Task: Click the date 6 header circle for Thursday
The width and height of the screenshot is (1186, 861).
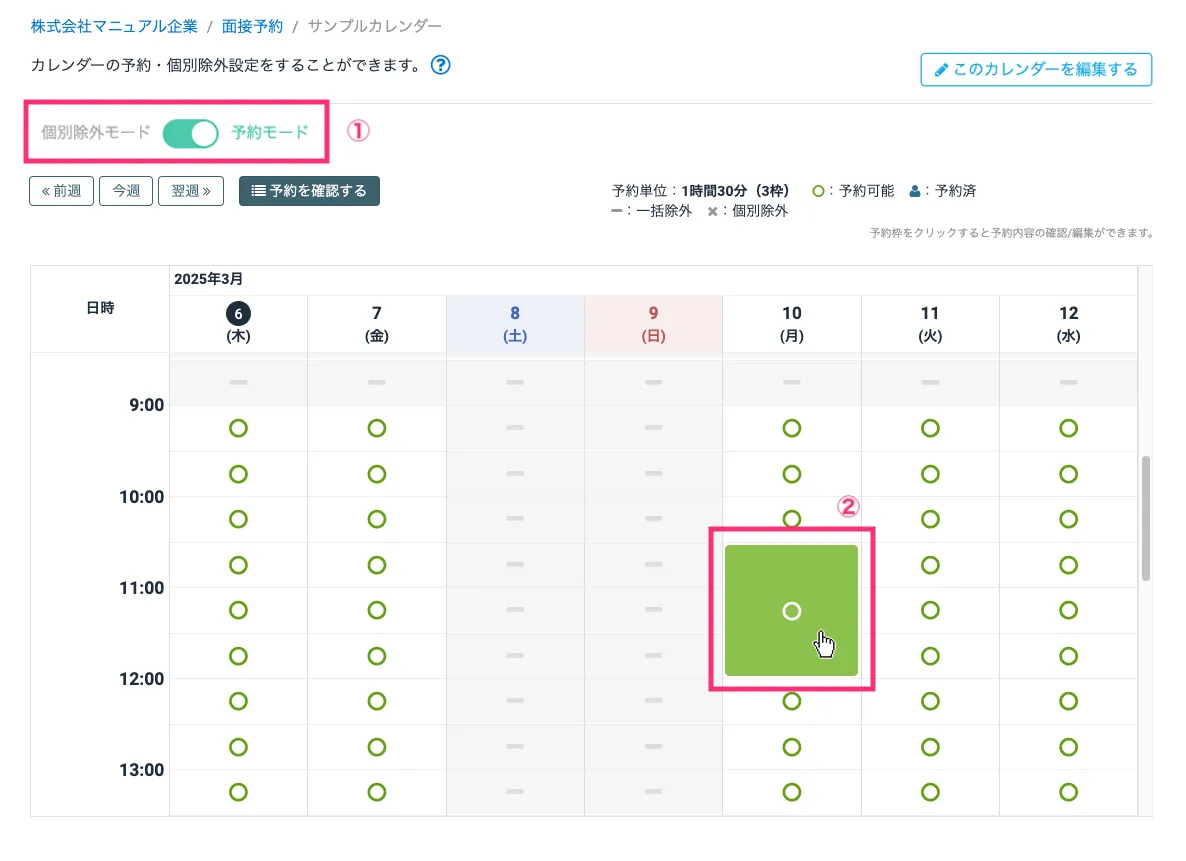Action: pos(238,313)
